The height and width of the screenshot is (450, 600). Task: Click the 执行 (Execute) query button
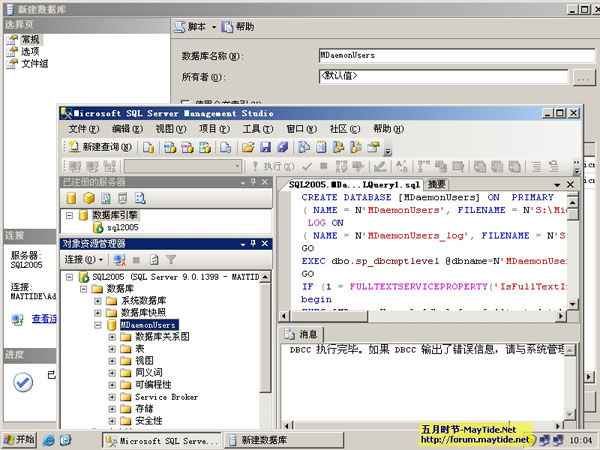(x=271, y=166)
